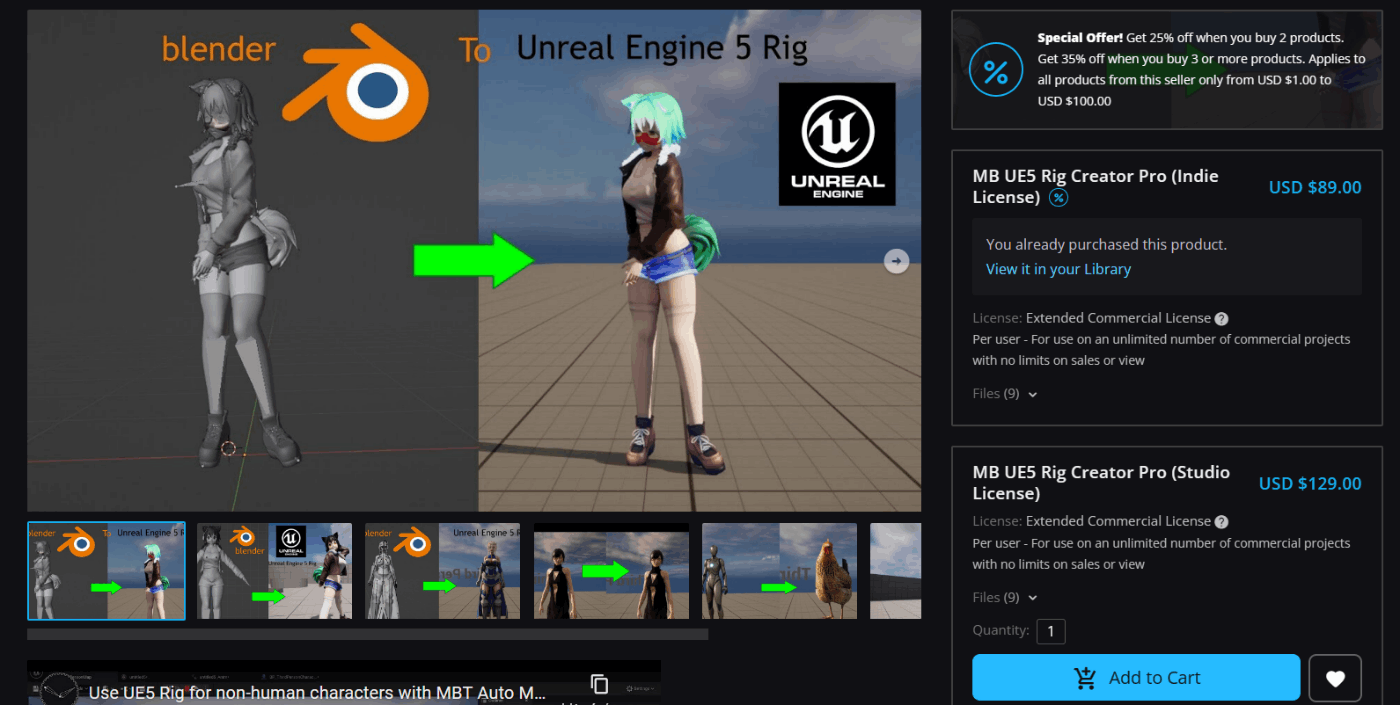Select the fourth thumbnail with the woman in a black dress

[x=611, y=571]
